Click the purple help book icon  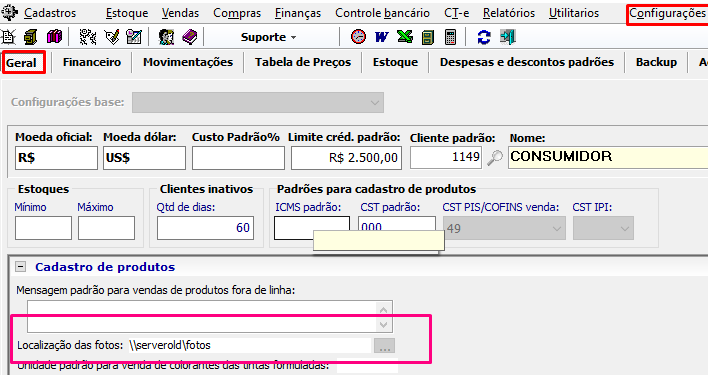[190, 37]
